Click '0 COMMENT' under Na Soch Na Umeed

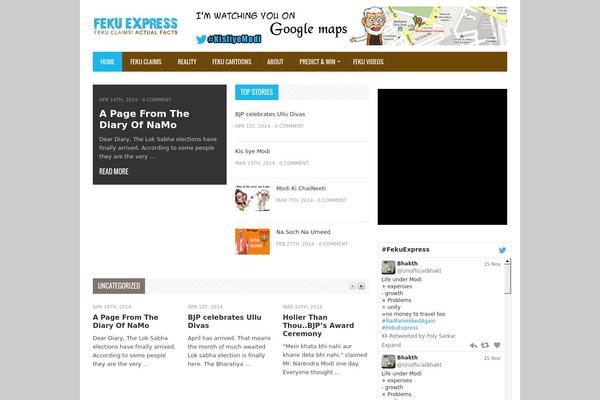point(333,244)
